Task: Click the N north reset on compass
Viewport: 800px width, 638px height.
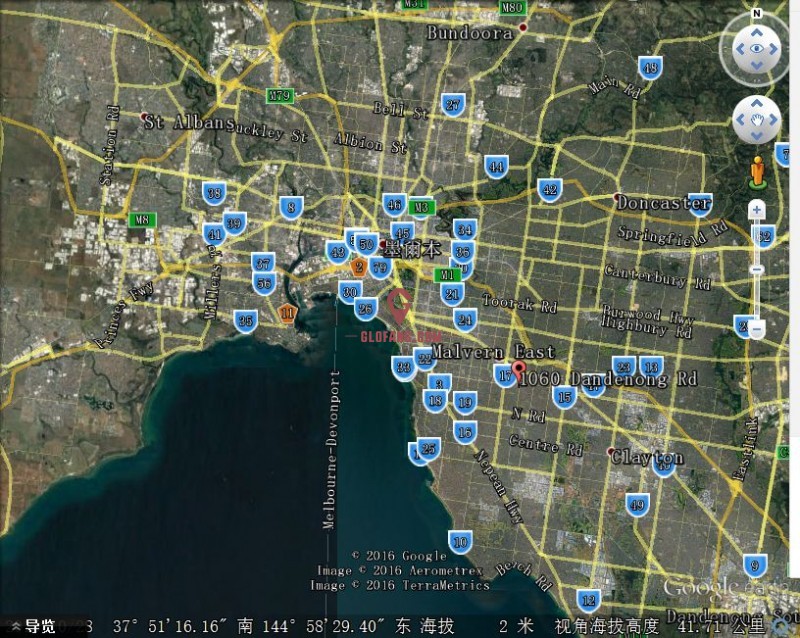Action: pyautogui.click(x=757, y=14)
